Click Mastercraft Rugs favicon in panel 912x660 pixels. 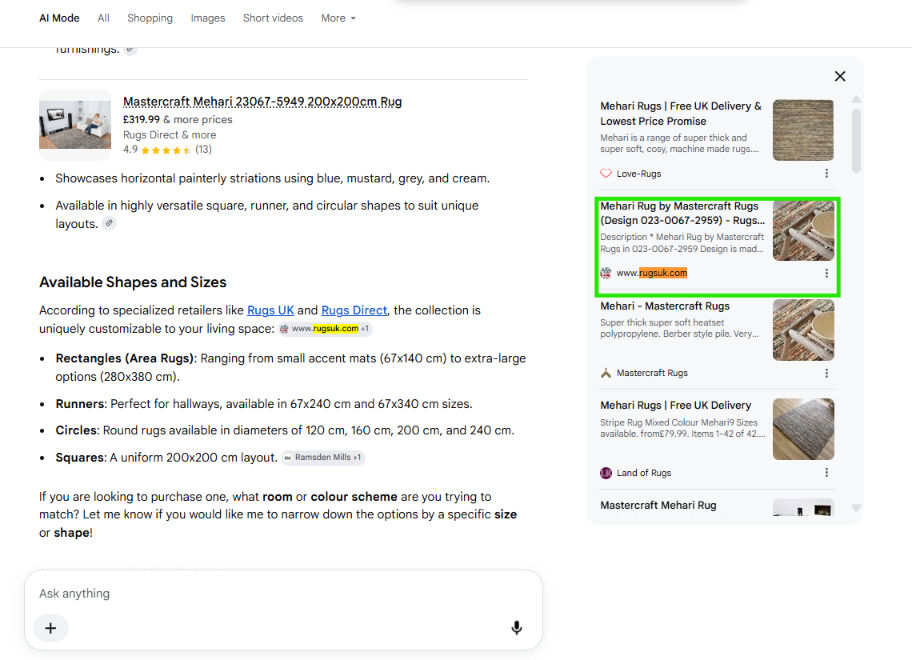point(606,373)
